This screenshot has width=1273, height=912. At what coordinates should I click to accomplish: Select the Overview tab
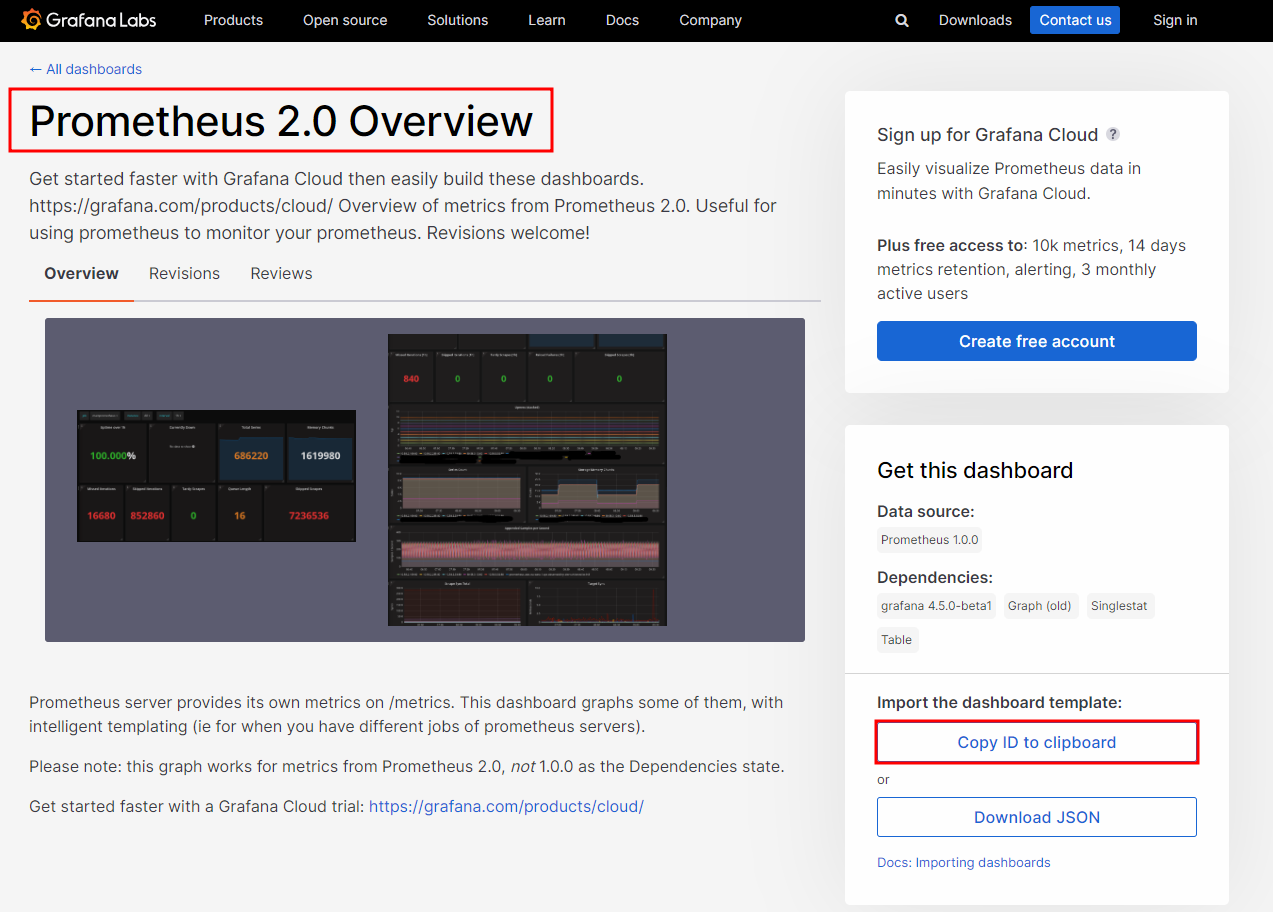[81, 273]
